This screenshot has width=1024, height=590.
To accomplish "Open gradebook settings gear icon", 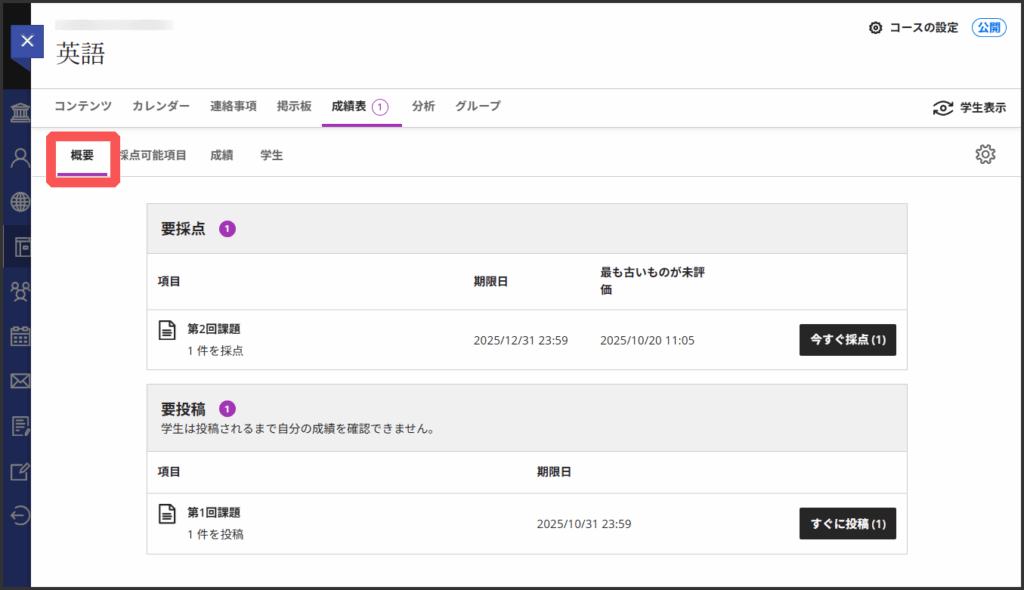I will point(985,154).
